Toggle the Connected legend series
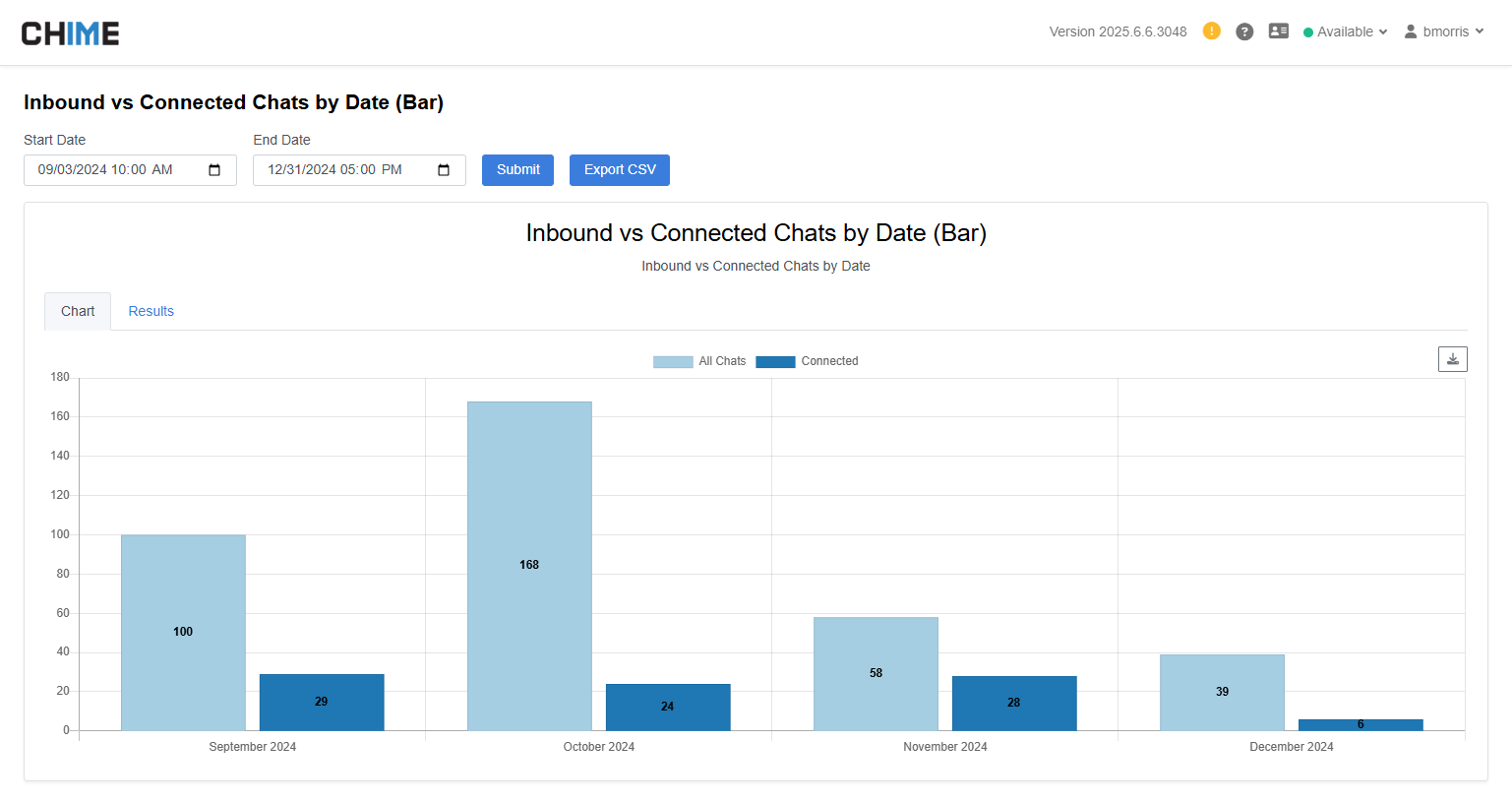Viewport: 1512px width, 803px height. point(807,361)
